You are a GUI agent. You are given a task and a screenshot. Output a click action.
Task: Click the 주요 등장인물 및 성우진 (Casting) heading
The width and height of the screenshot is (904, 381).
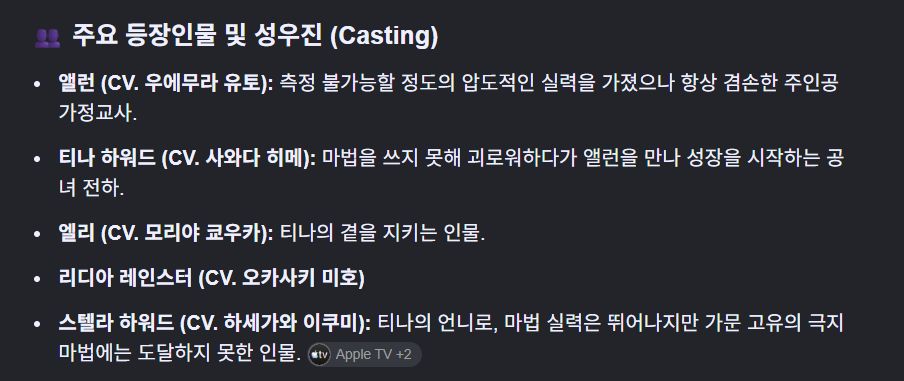click(255, 36)
